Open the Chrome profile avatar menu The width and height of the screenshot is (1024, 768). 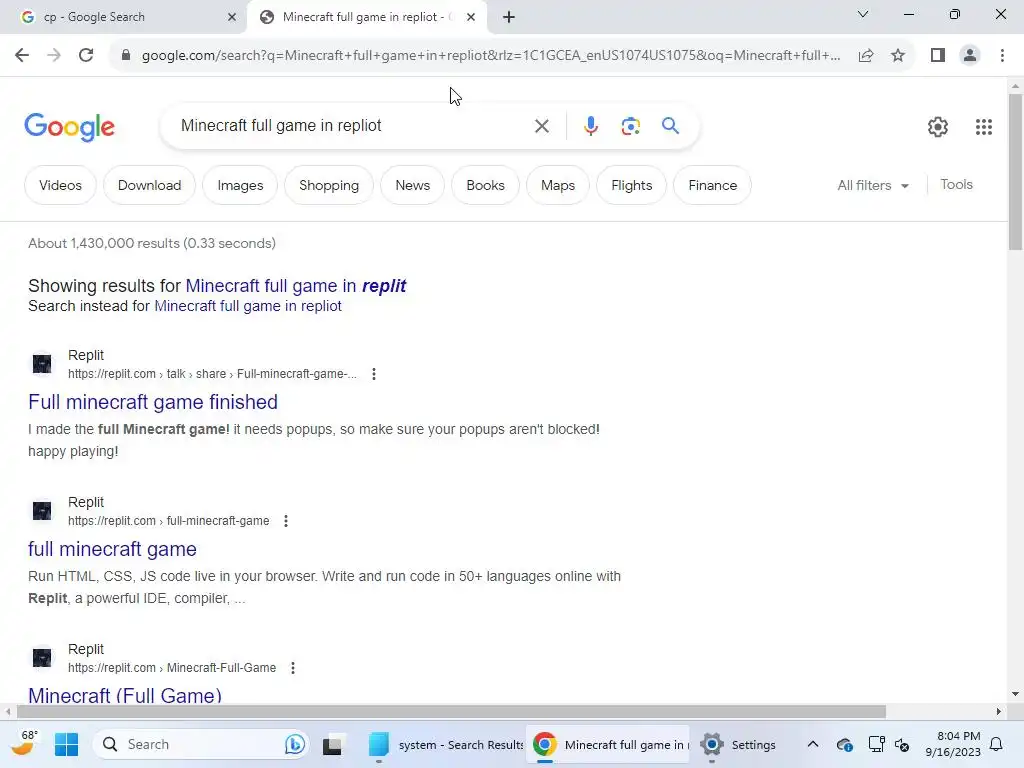(x=970, y=55)
